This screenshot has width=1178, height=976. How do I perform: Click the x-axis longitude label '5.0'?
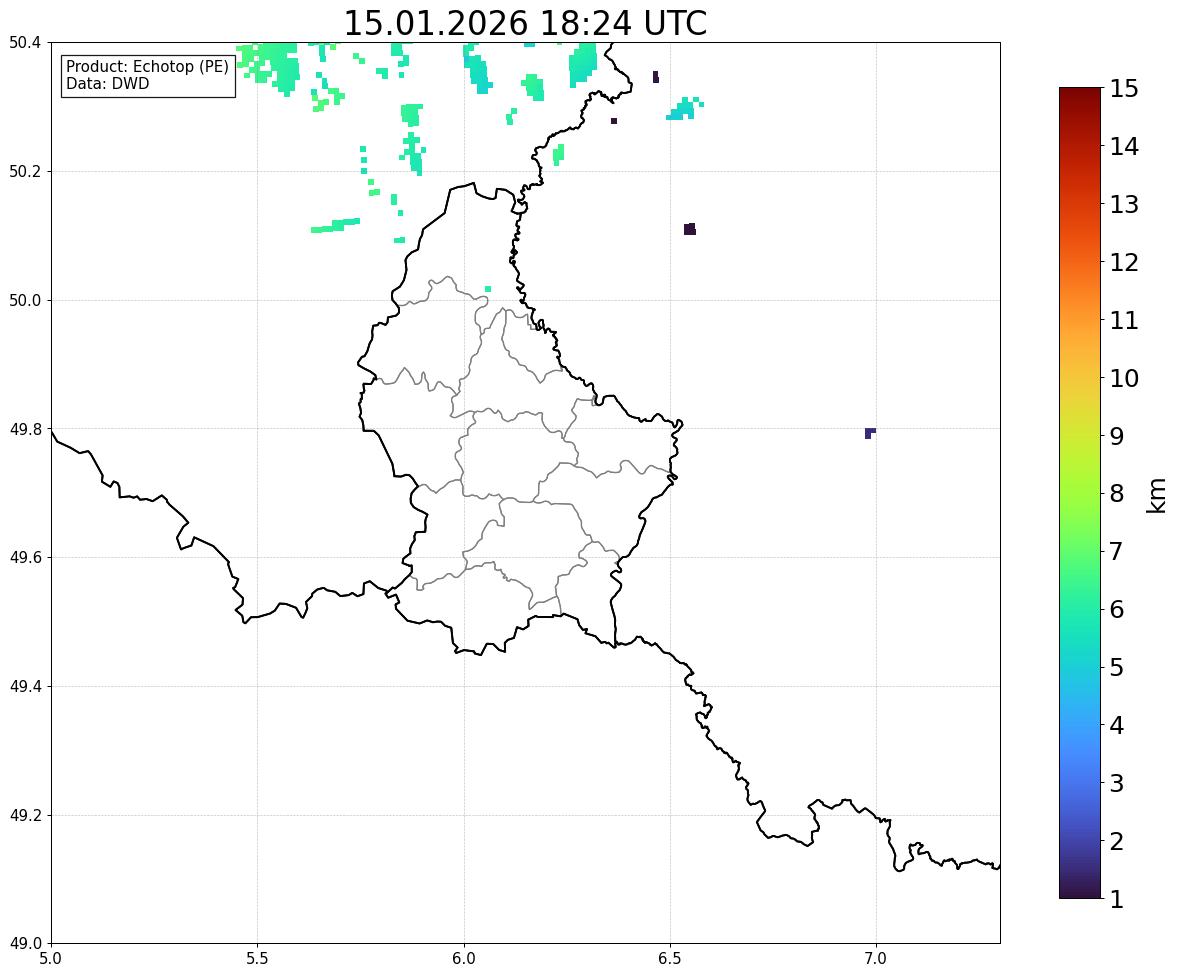[51, 959]
